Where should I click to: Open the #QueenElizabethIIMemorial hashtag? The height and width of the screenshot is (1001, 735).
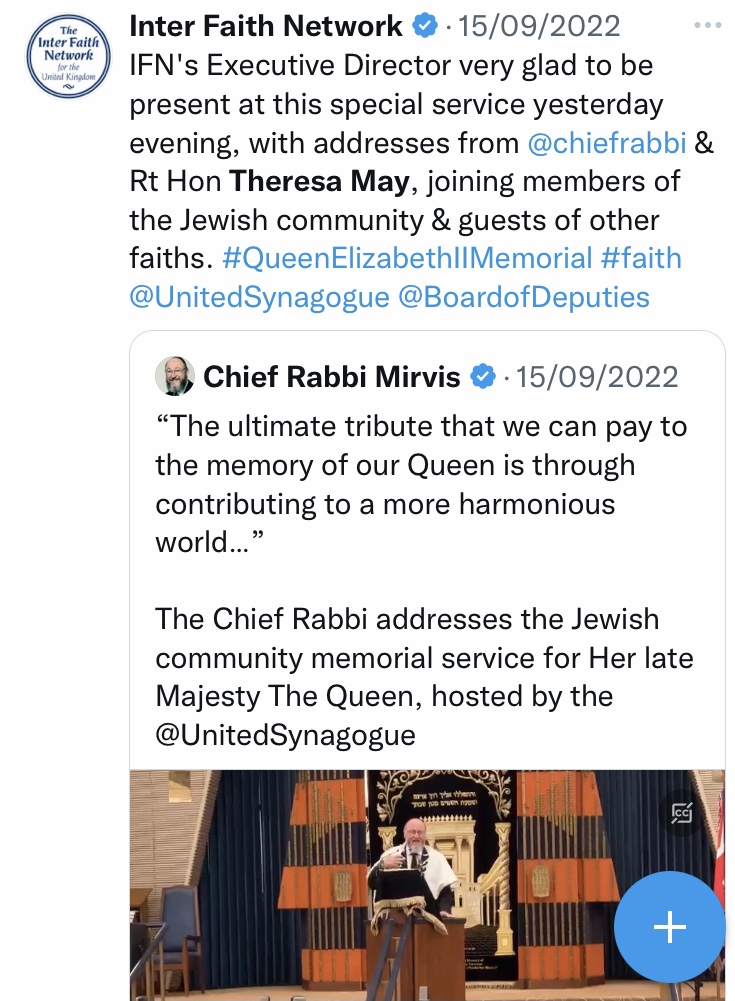pos(407,258)
